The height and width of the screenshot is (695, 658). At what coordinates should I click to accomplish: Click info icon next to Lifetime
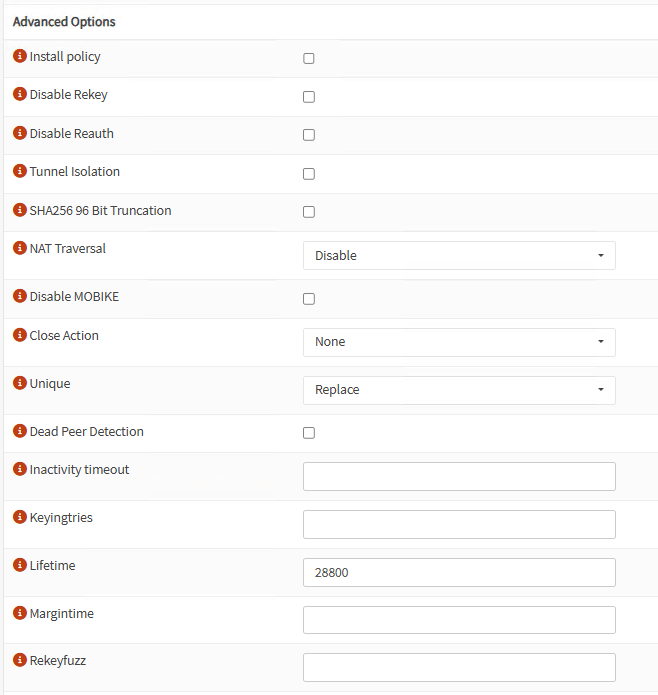[x=20, y=566]
